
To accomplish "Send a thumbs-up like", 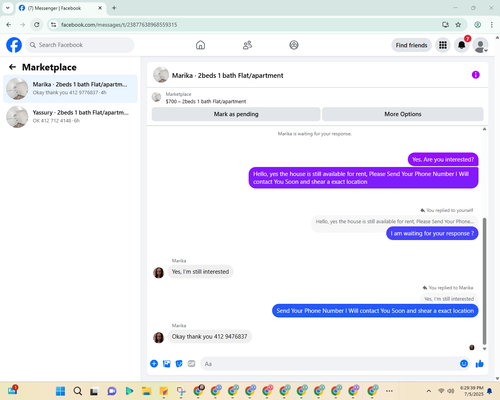I will click(480, 364).
